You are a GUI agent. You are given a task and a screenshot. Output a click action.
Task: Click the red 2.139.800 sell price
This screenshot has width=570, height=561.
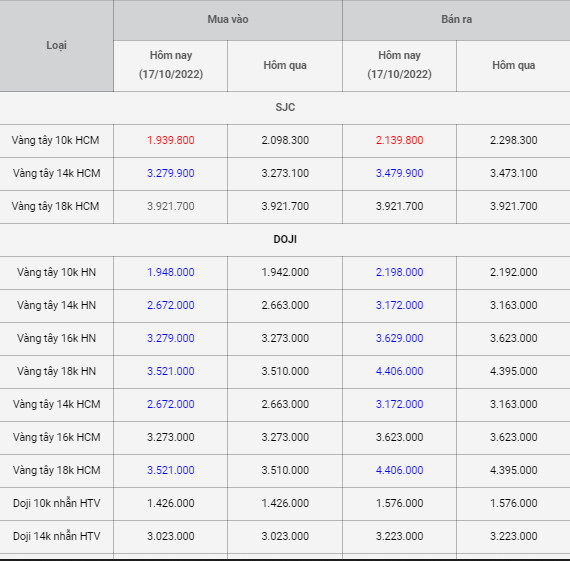[x=400, y=140]
